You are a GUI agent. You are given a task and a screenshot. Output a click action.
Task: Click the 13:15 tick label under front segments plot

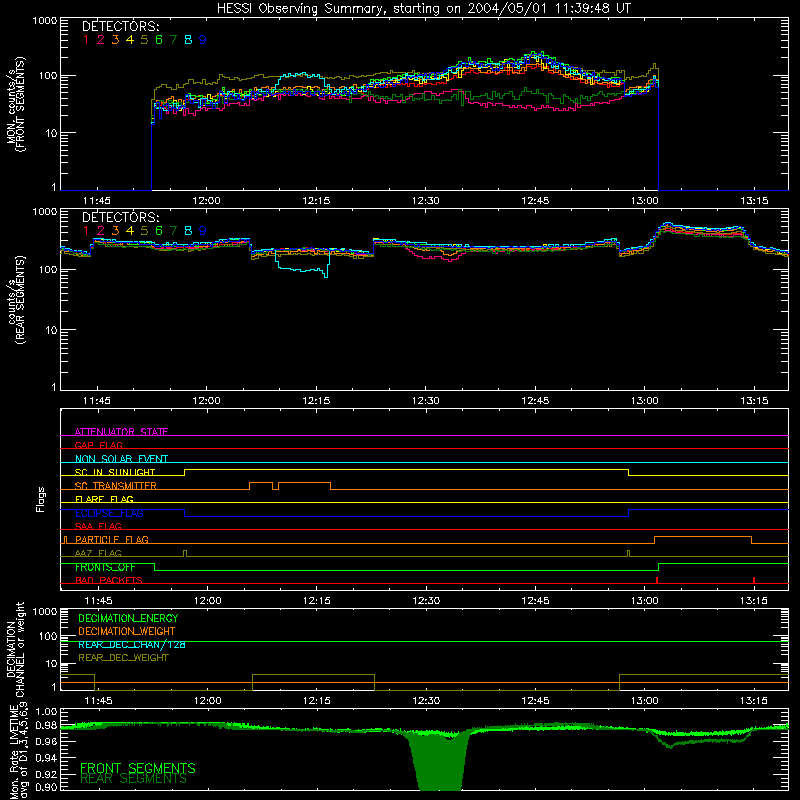[754, 201]
